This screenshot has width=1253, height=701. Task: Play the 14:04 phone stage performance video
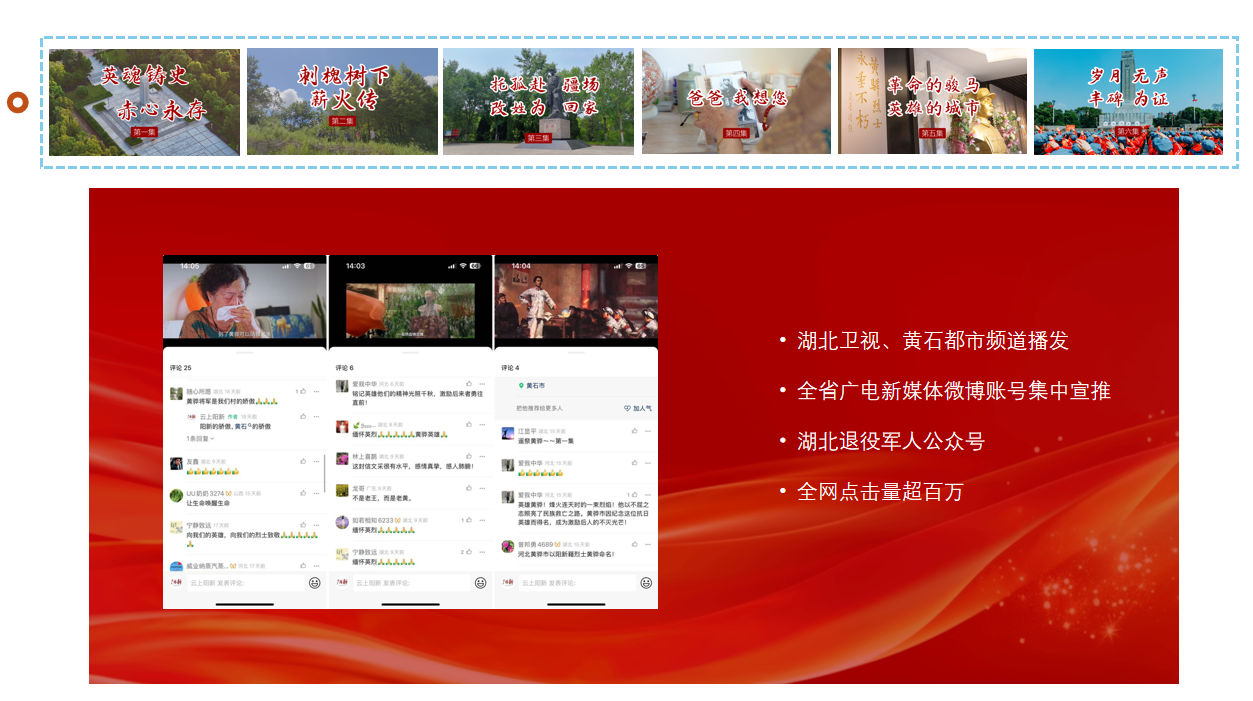pos(576,300)
